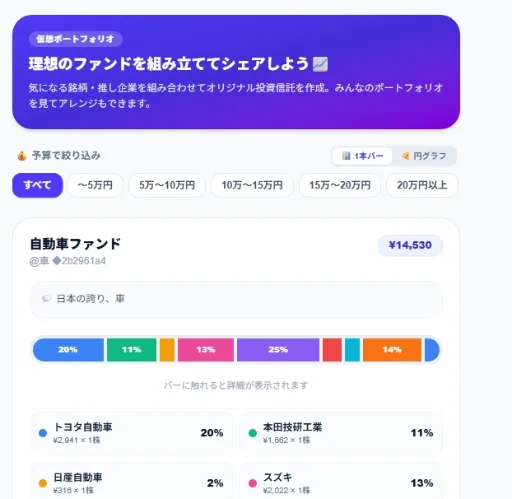Image resolution: width=512 pixels, height=499 pixels.
Task: Click the blue 20% bar segment
Action: [x=68, y=350]
